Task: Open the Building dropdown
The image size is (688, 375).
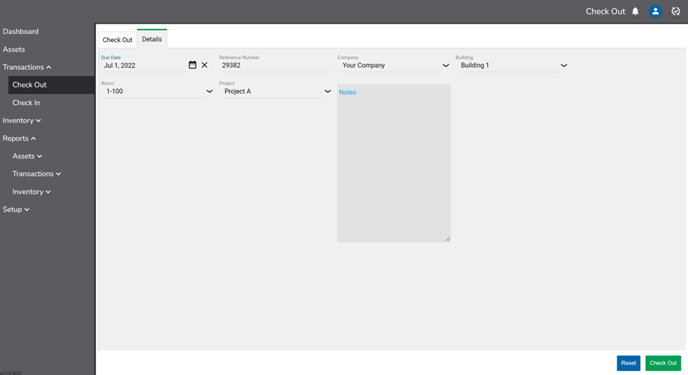Action: [x=564, y=65]
